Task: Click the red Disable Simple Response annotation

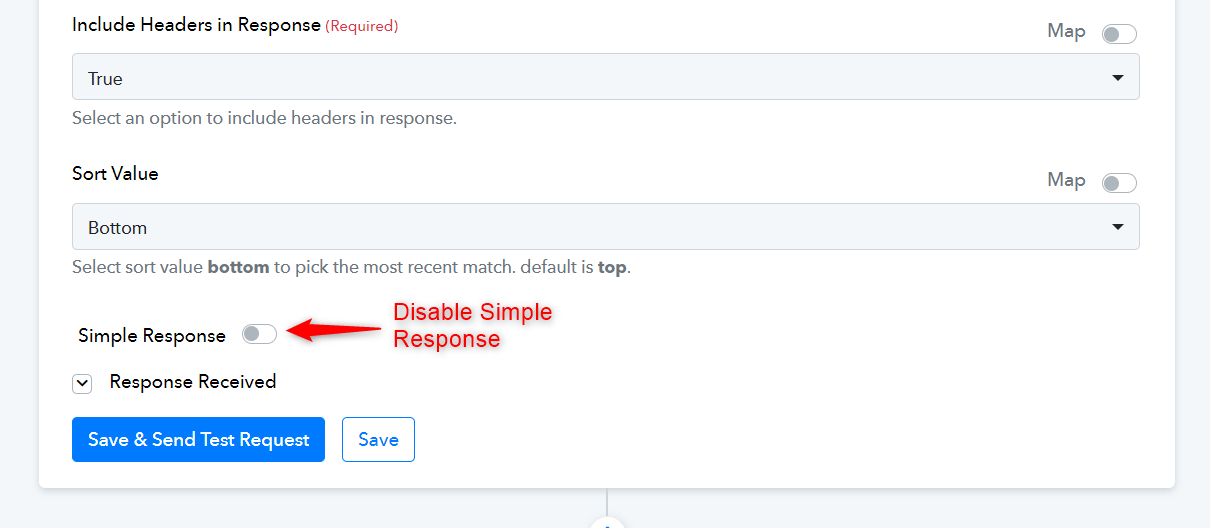Action: click(x=472, y=325)
